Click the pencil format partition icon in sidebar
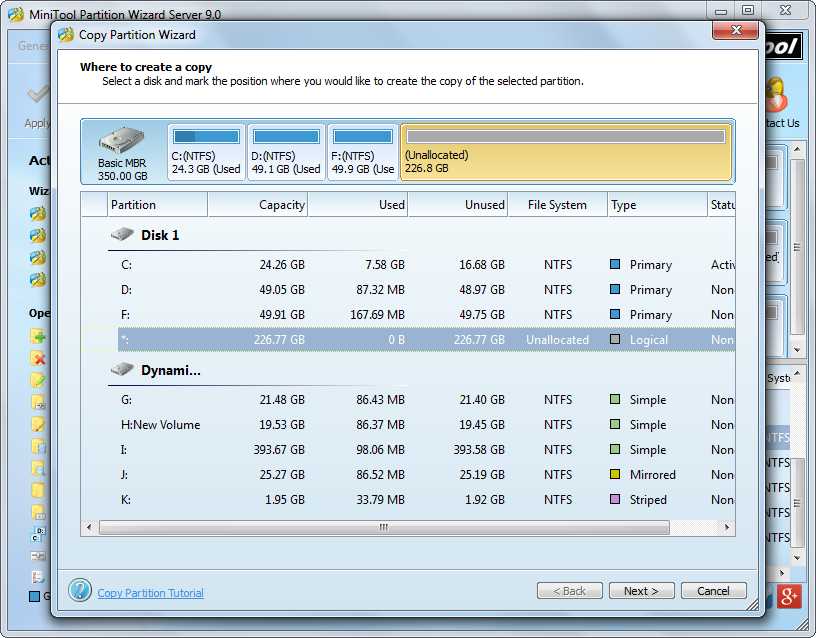The image size is (816, 638). point(37,380)
